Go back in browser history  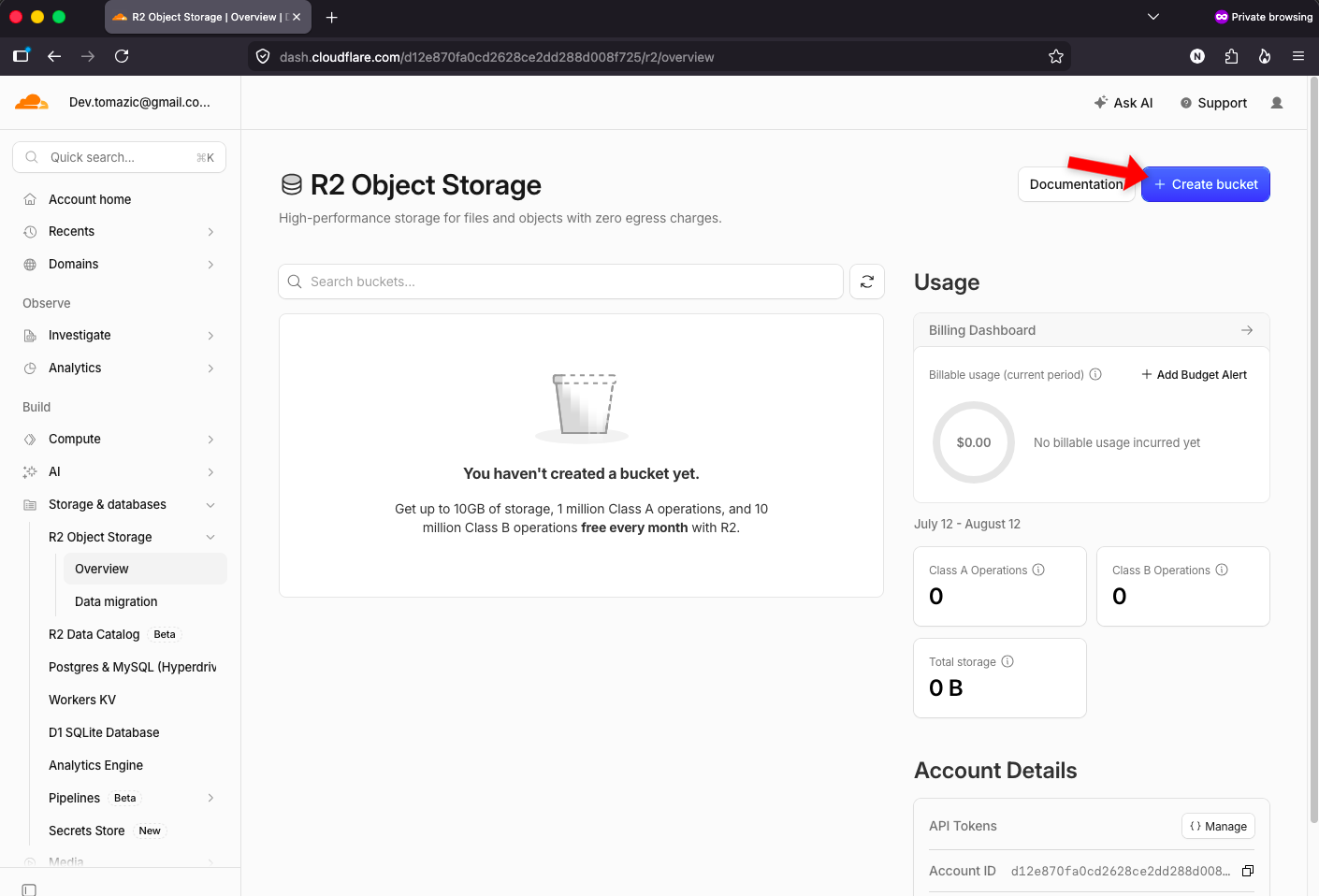click(x=54, y=56)
